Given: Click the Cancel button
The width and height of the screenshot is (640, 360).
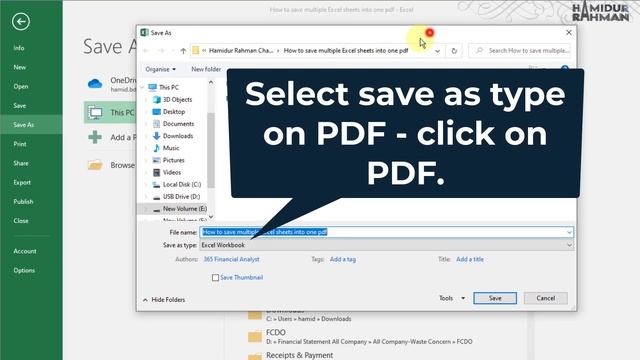Looking at the screenshot, I should [545, 298].
